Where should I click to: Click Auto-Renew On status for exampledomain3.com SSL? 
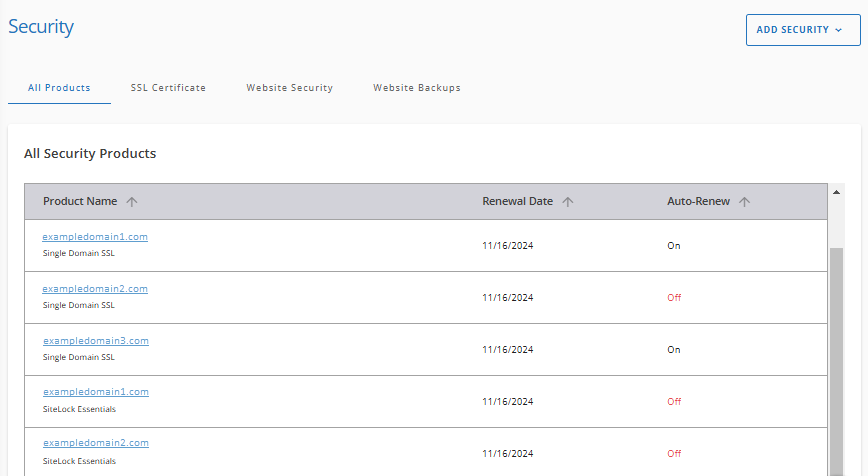[x=674, y=350]
